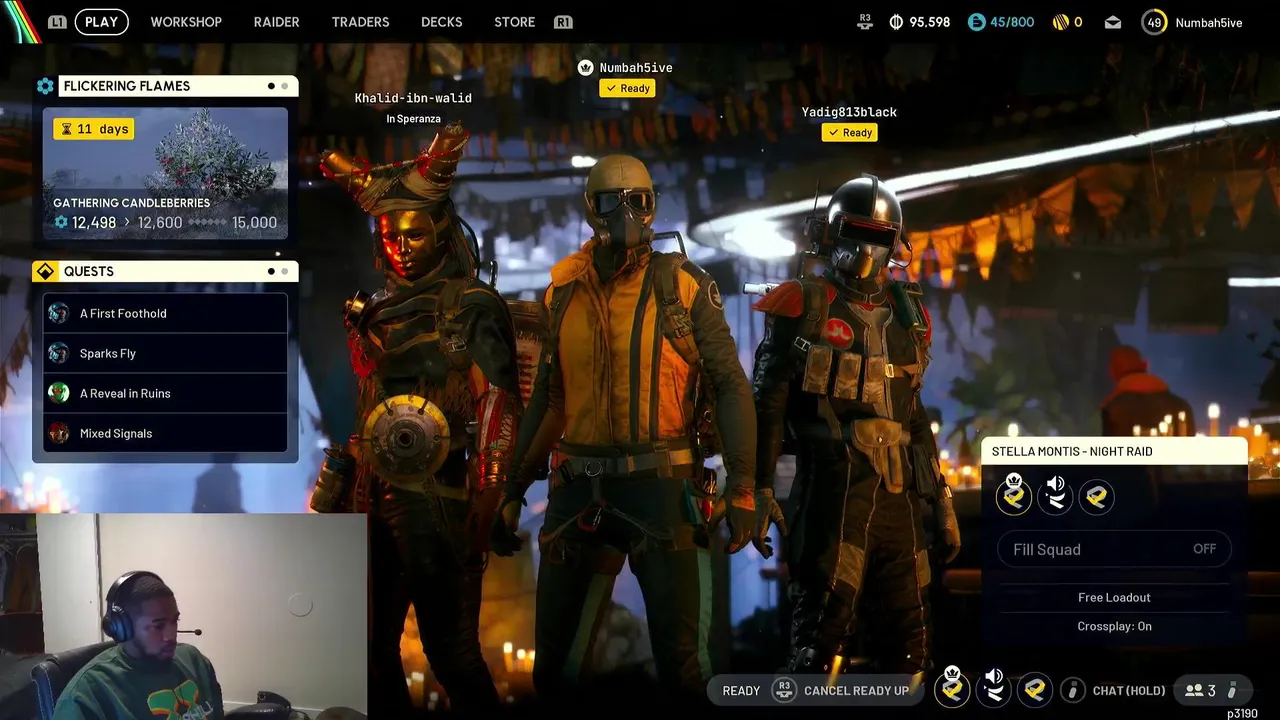Click the 45/800 currency value
Viewport: 1280px width, 720px height.
(x=1012, y=22)
